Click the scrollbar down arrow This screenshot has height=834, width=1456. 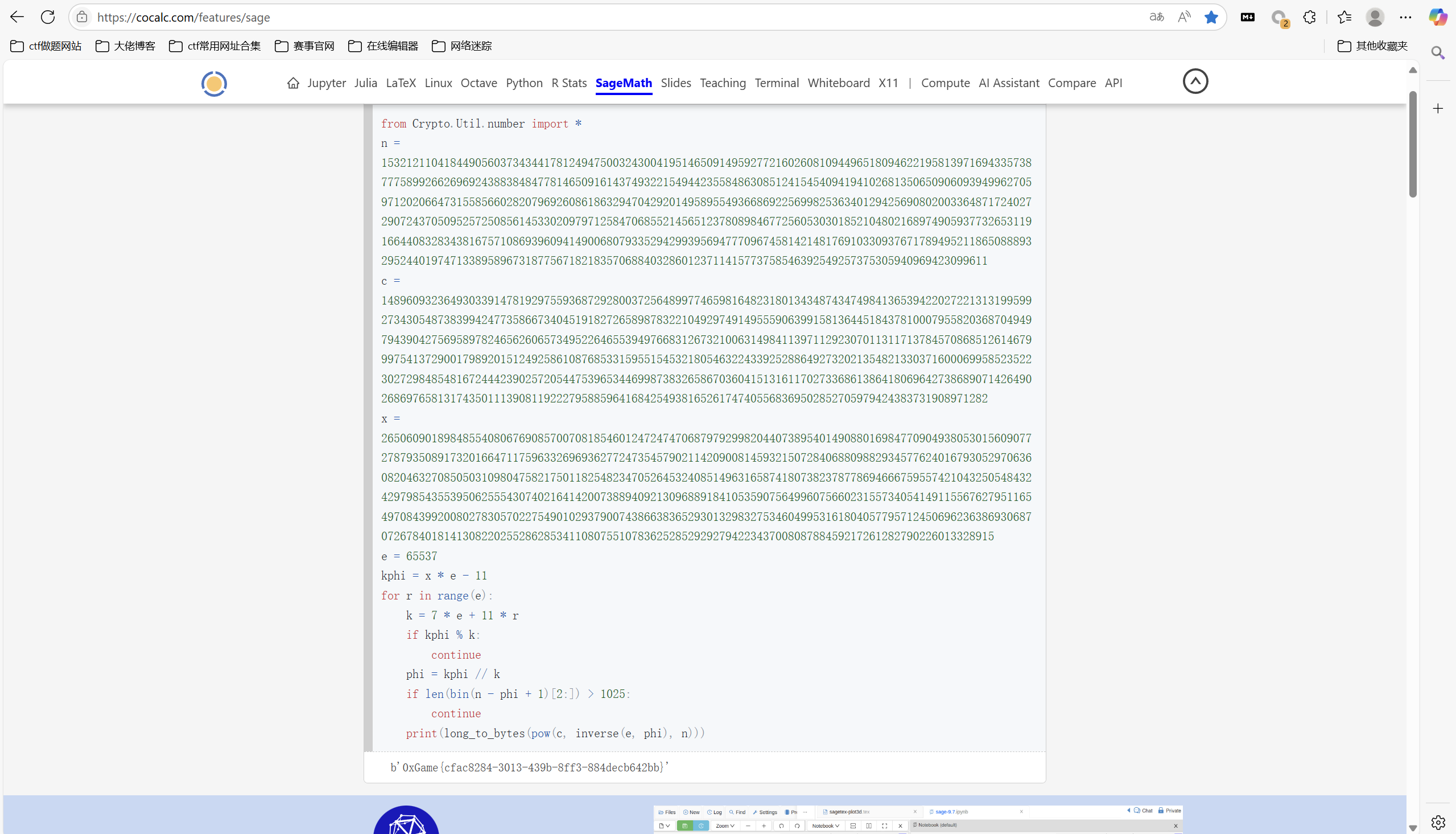pyautogui.click(x=1413, y=828)
